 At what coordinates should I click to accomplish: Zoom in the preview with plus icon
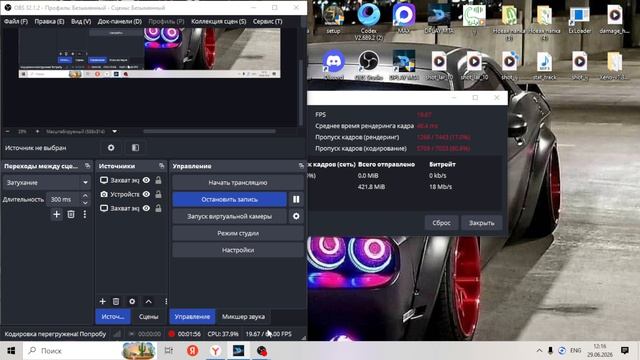click(x=37, y=131)
